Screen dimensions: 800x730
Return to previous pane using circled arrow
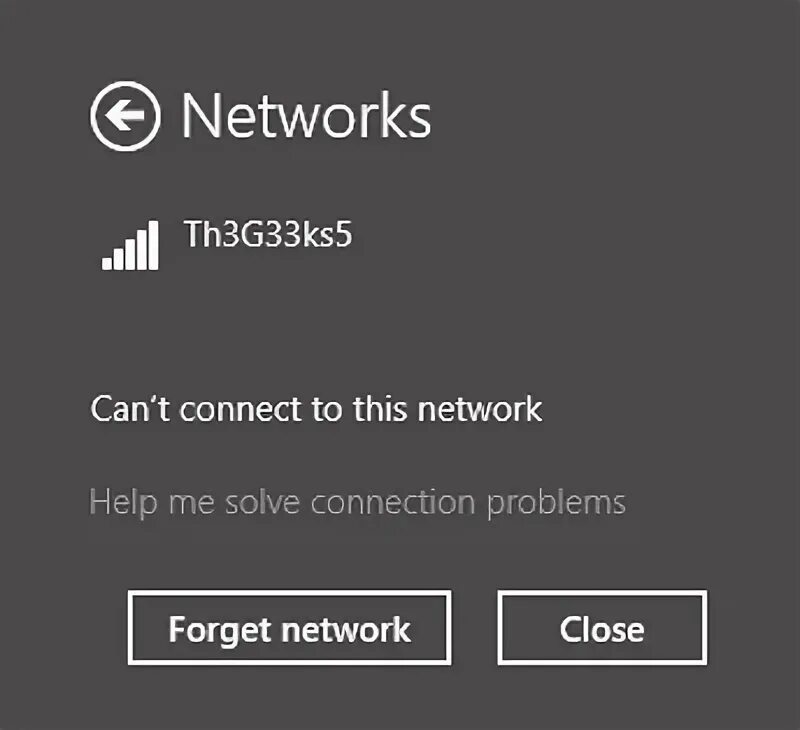(x=125, y=116)
